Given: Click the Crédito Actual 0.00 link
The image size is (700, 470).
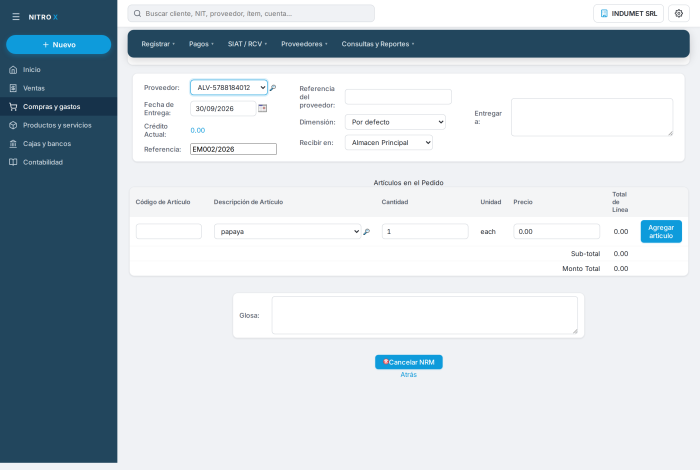Looking at the screenshot, I should click(197, 130).
